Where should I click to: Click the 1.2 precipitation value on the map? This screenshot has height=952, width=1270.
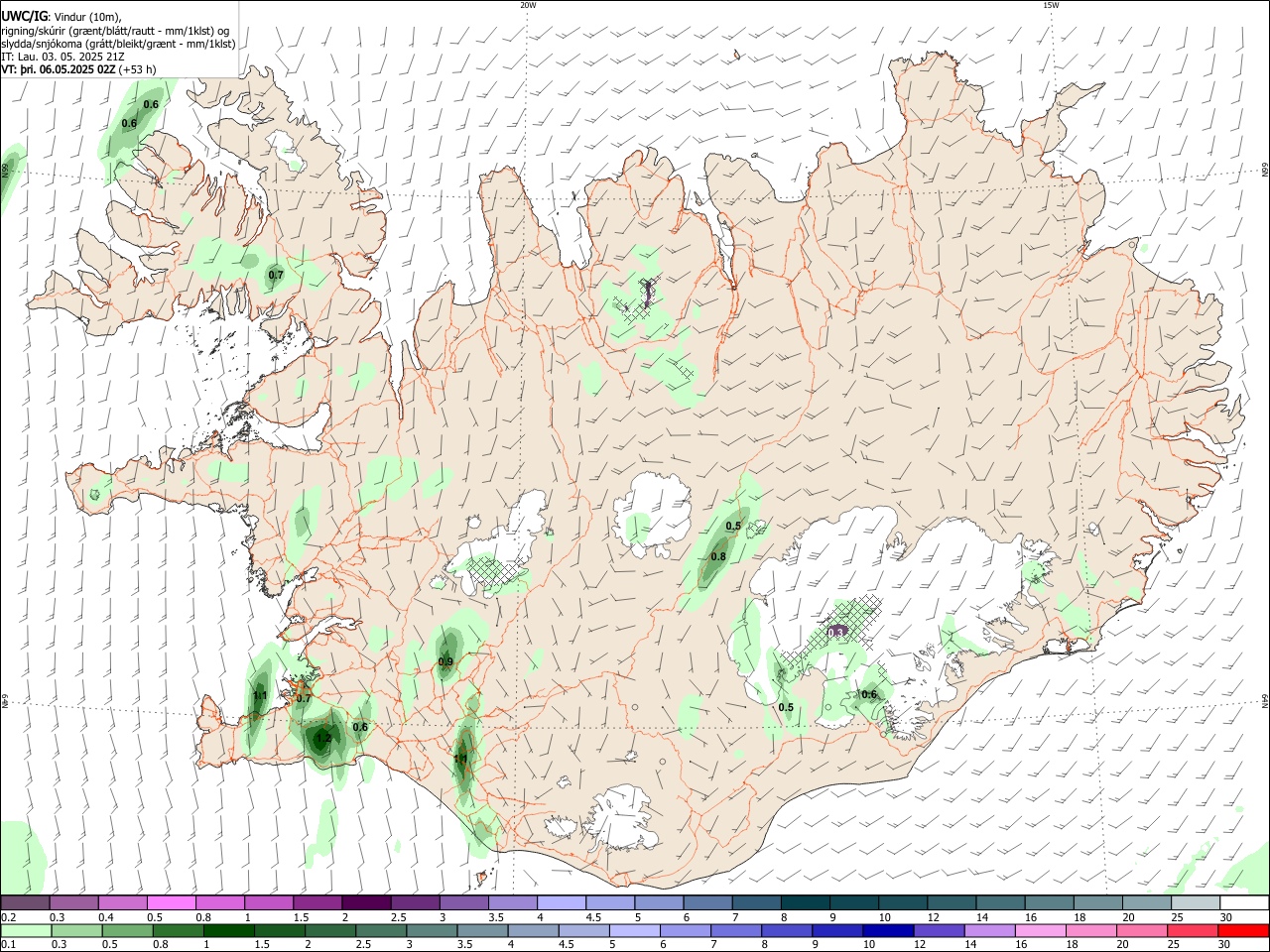click(322, 739)
